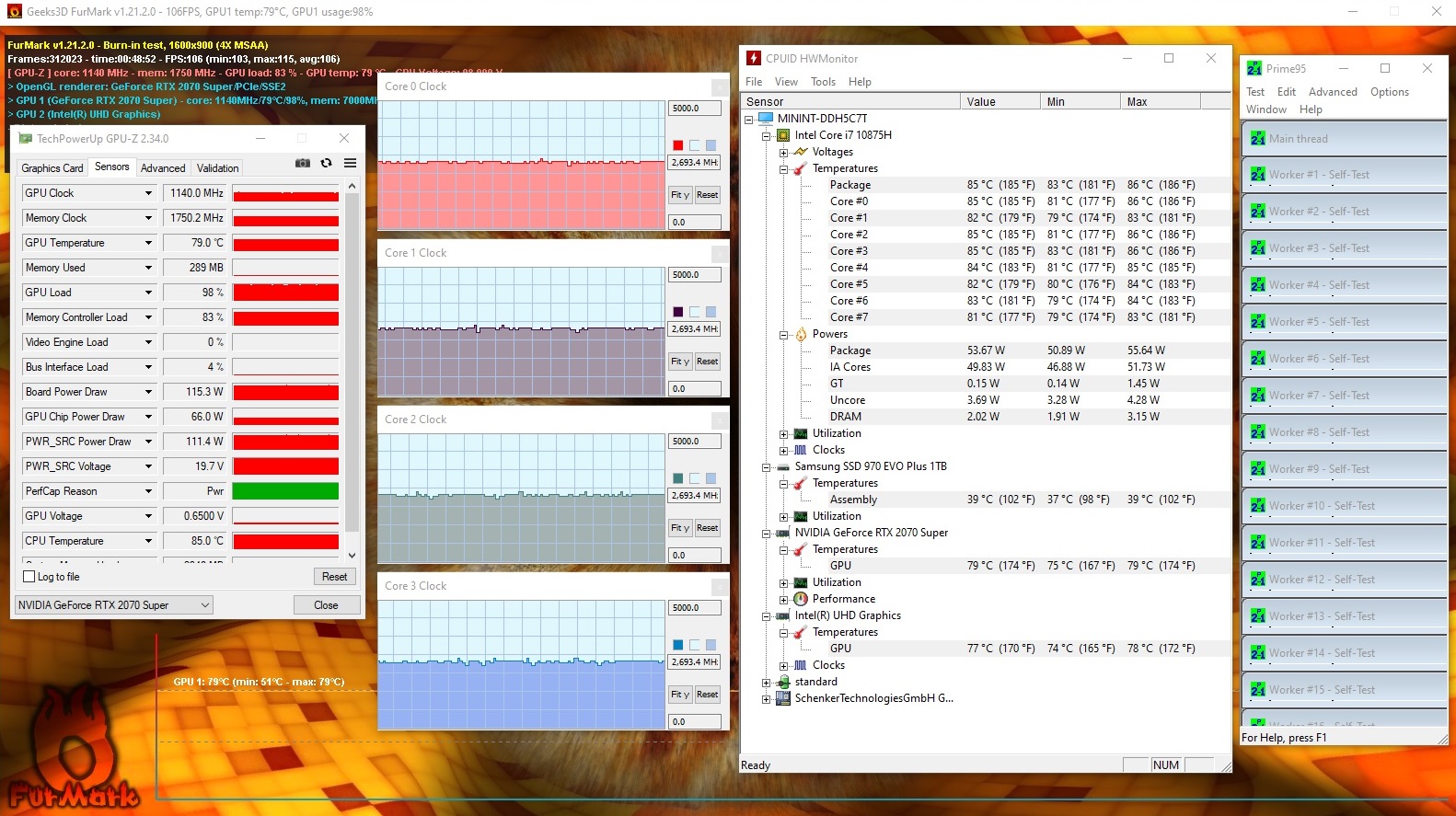Viewport: 1456px width, 816px height.
Task: Click the flame icon beside Powers
Action: point(801,334)
